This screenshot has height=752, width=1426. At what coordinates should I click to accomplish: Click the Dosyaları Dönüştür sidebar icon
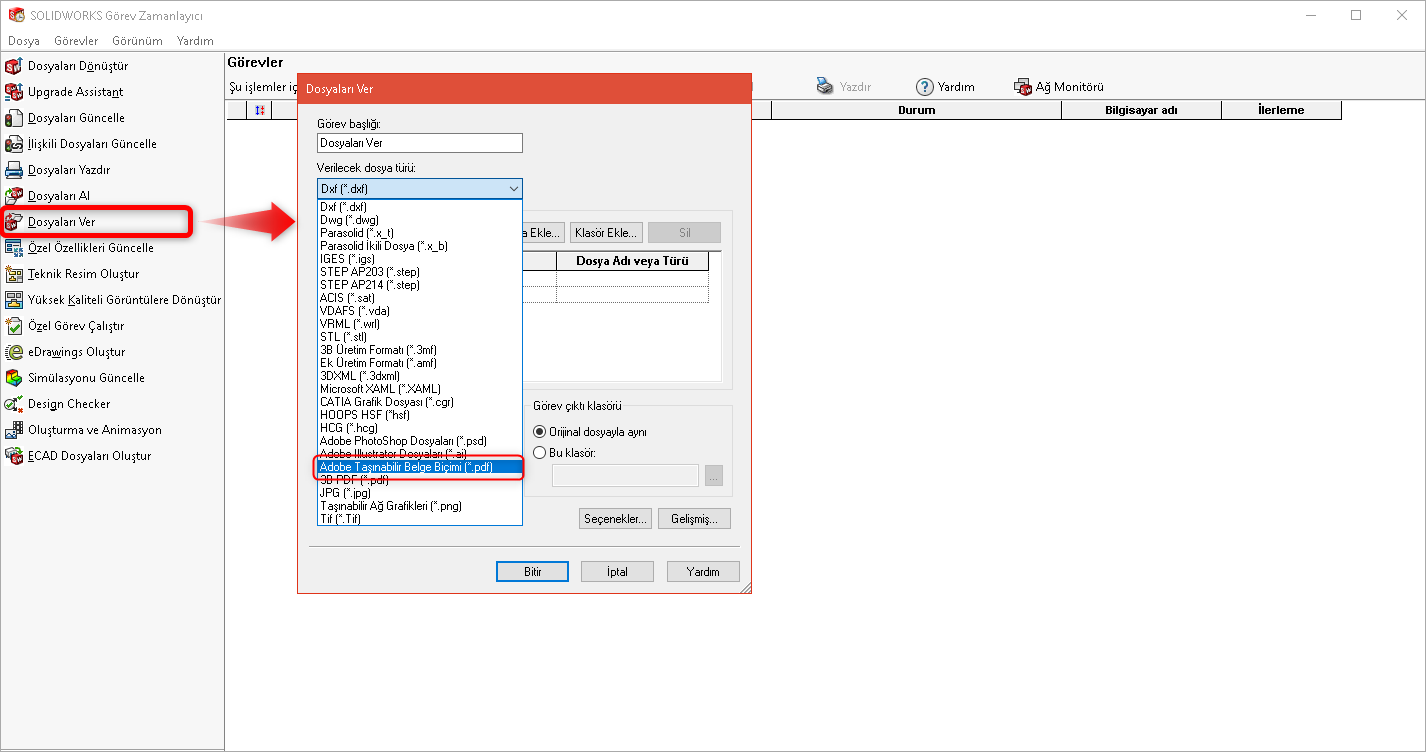pyautogui.click(x=14, y=66)
